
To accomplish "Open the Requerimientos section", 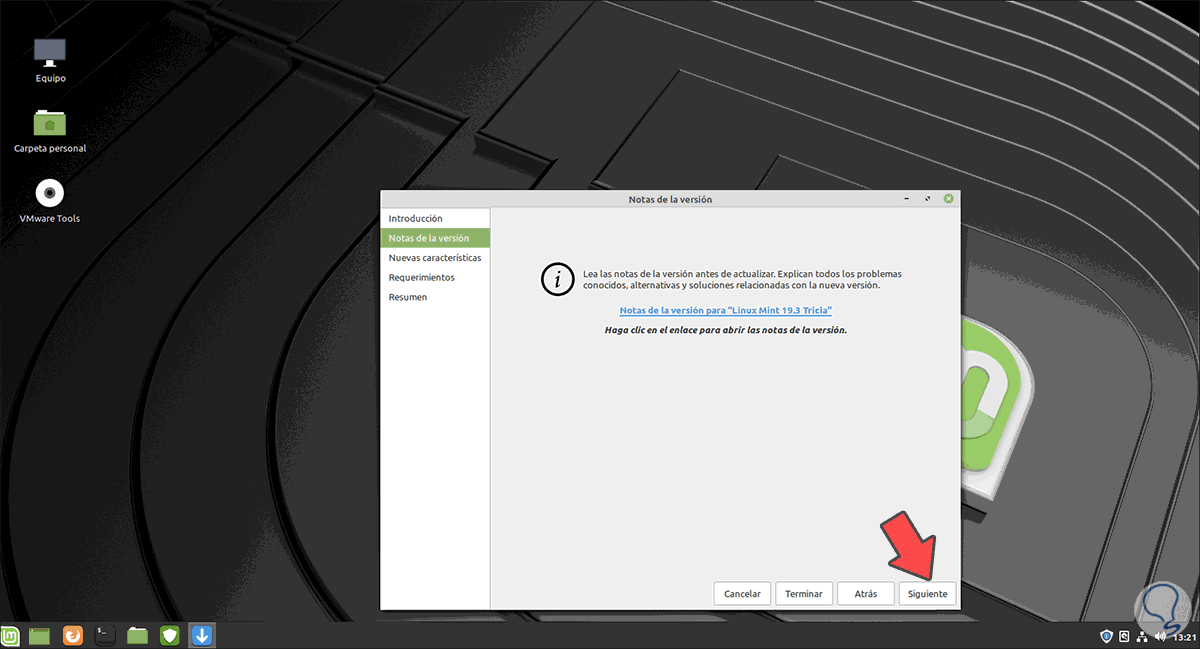I will (x=424, y=277).
